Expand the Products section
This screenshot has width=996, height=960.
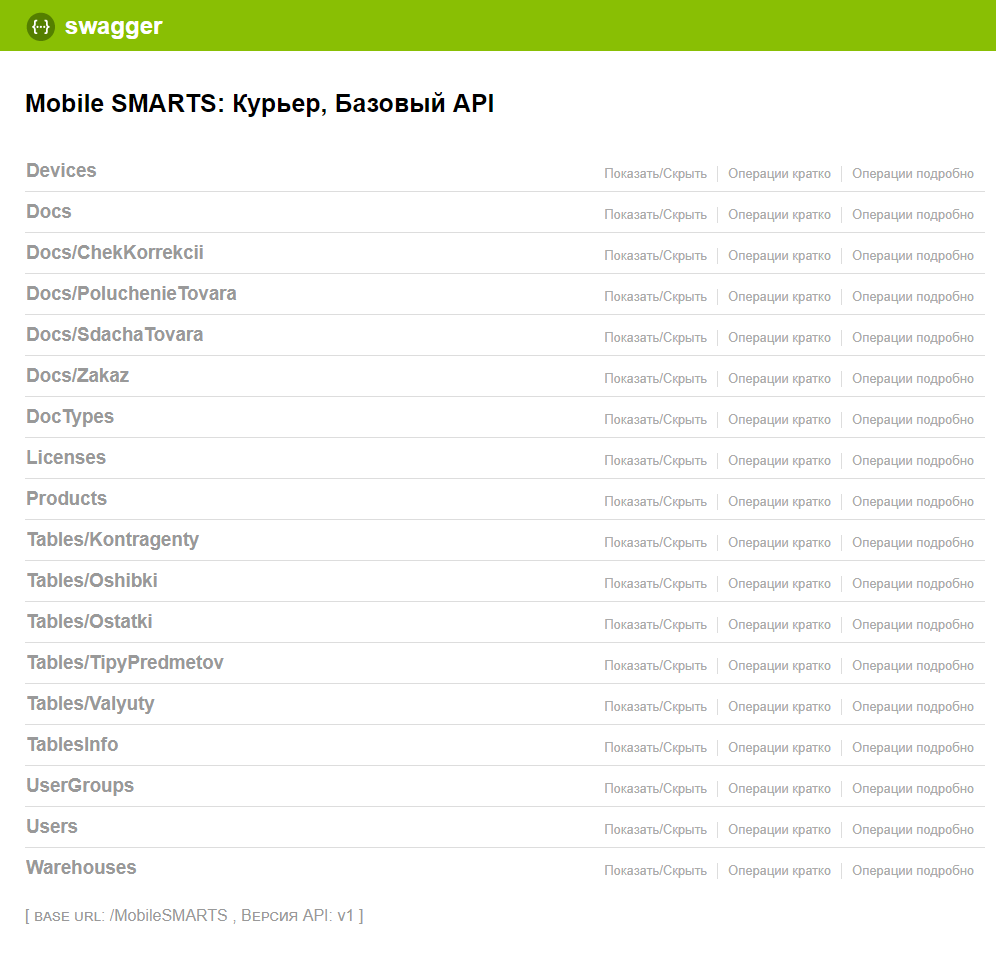click(67, 499)
